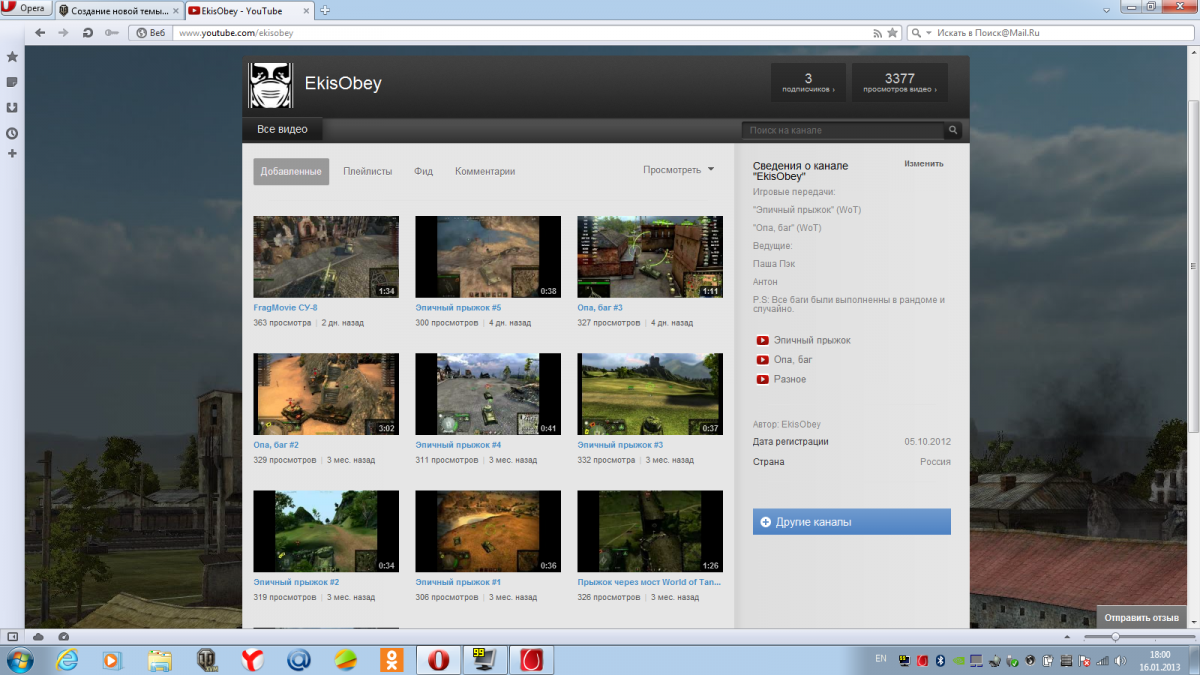
Task: Switch to the Плейлисты tab
Action: pos(367,171)
